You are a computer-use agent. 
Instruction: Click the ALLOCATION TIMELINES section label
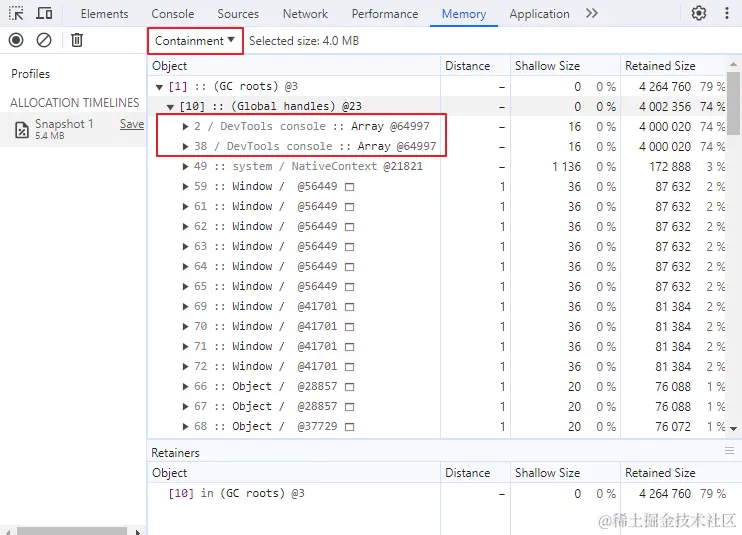click(75, 103)
